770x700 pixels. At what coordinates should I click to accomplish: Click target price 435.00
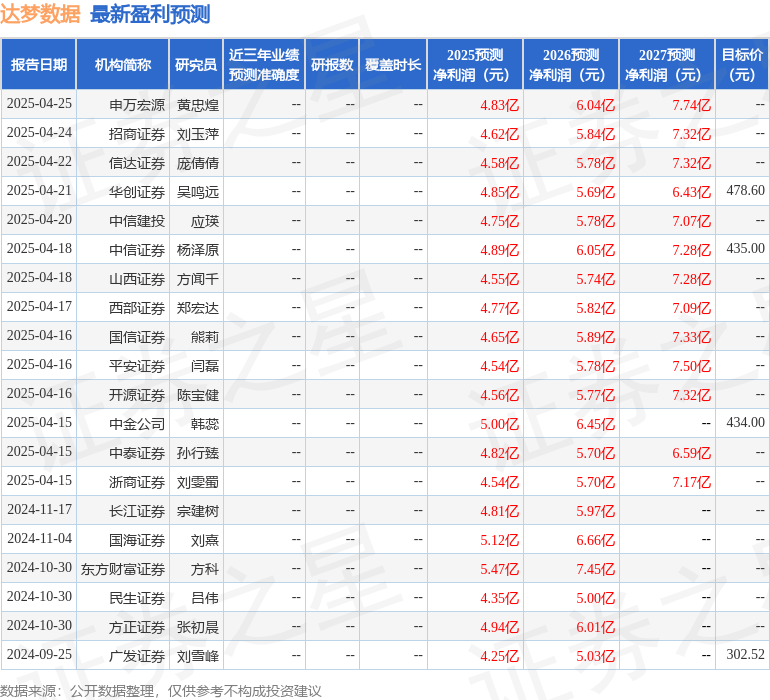point(745,248)
